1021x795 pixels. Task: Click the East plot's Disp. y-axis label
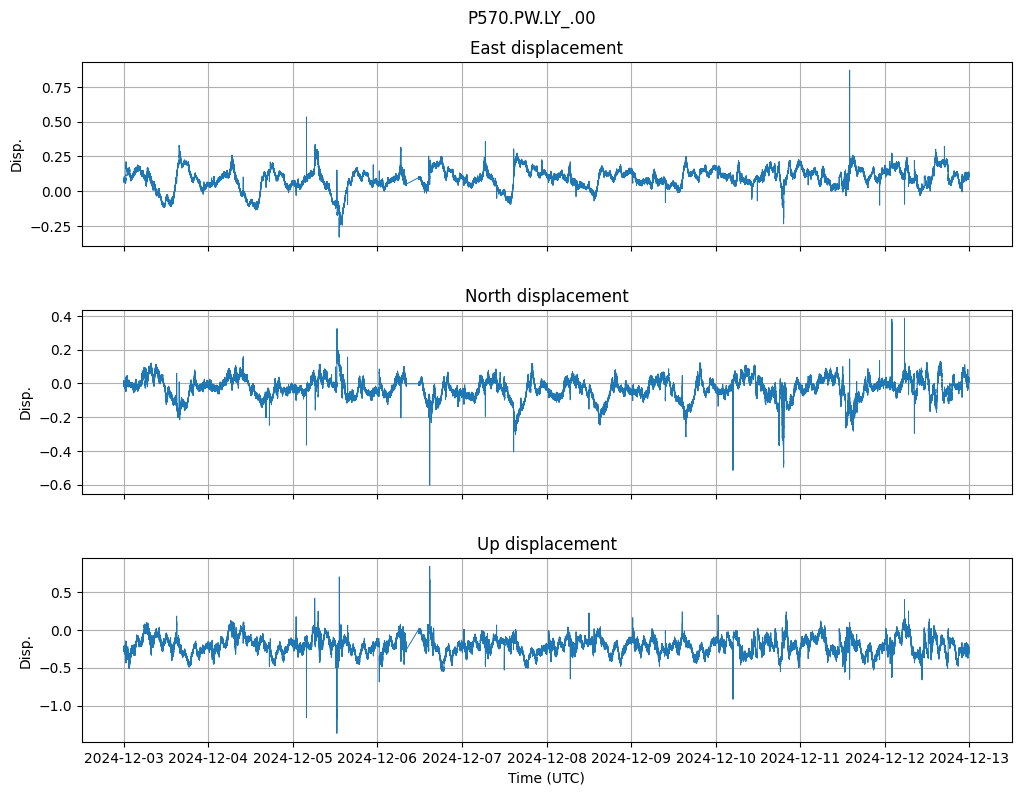coord(17,154)
